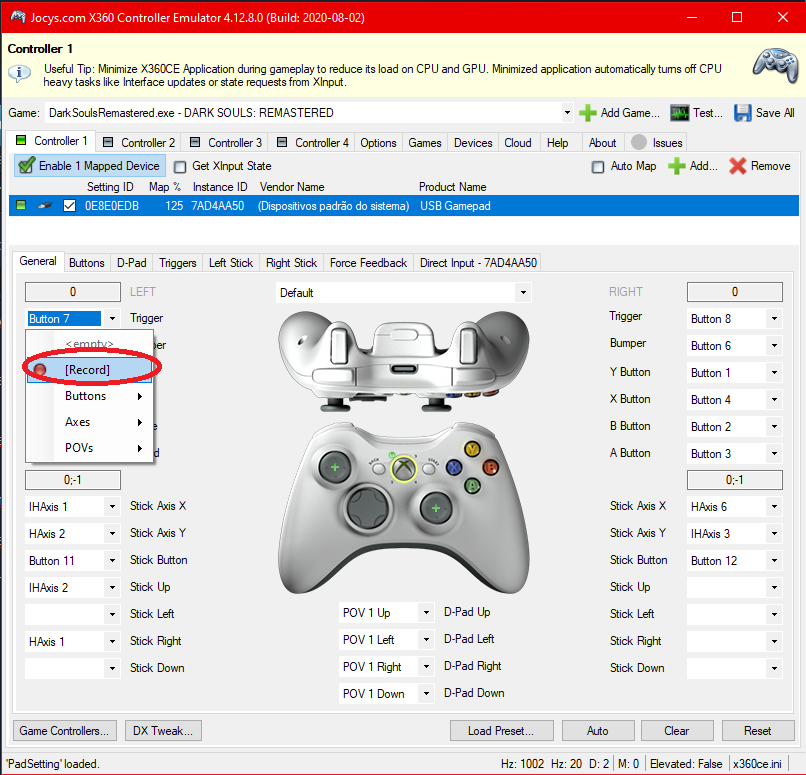
Task: Click the Product Name column header
Action: [452, 187]
